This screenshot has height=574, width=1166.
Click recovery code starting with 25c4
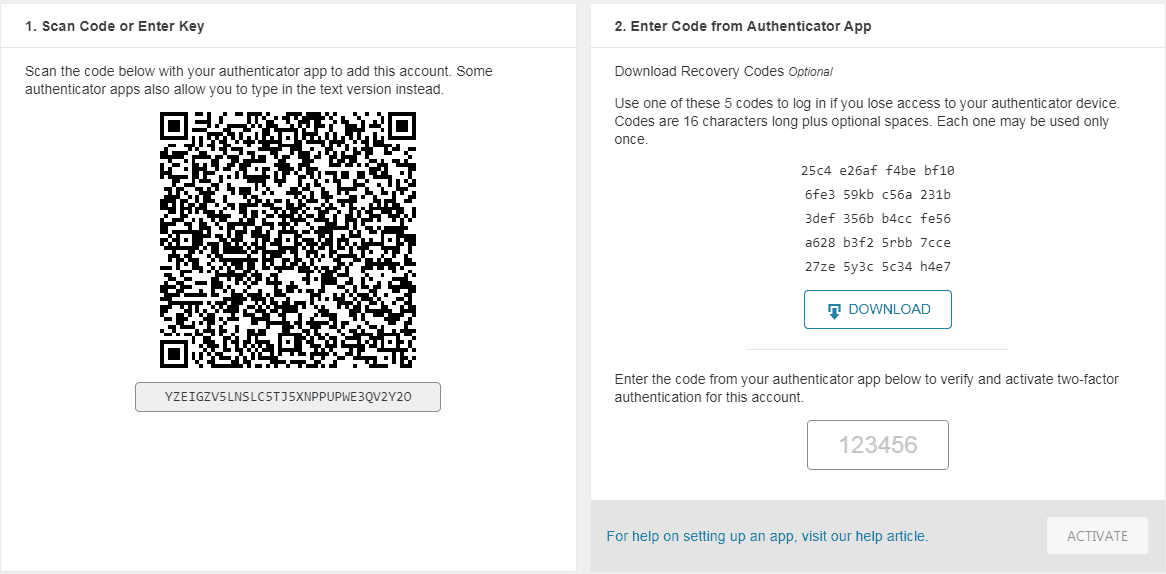tap(878, 170)
